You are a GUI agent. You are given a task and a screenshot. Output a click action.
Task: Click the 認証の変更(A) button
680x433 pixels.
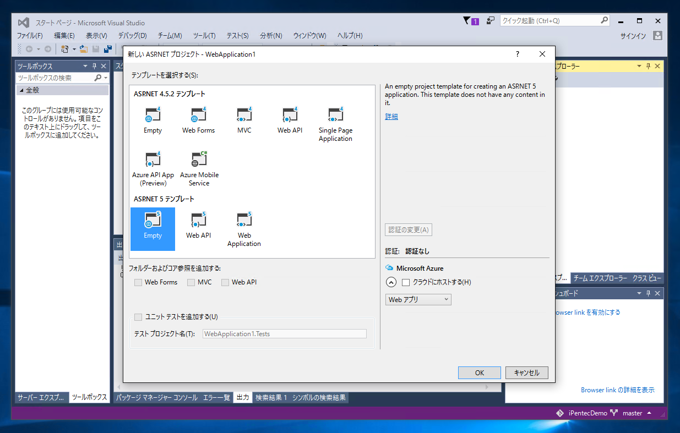(x=408, y=230)
